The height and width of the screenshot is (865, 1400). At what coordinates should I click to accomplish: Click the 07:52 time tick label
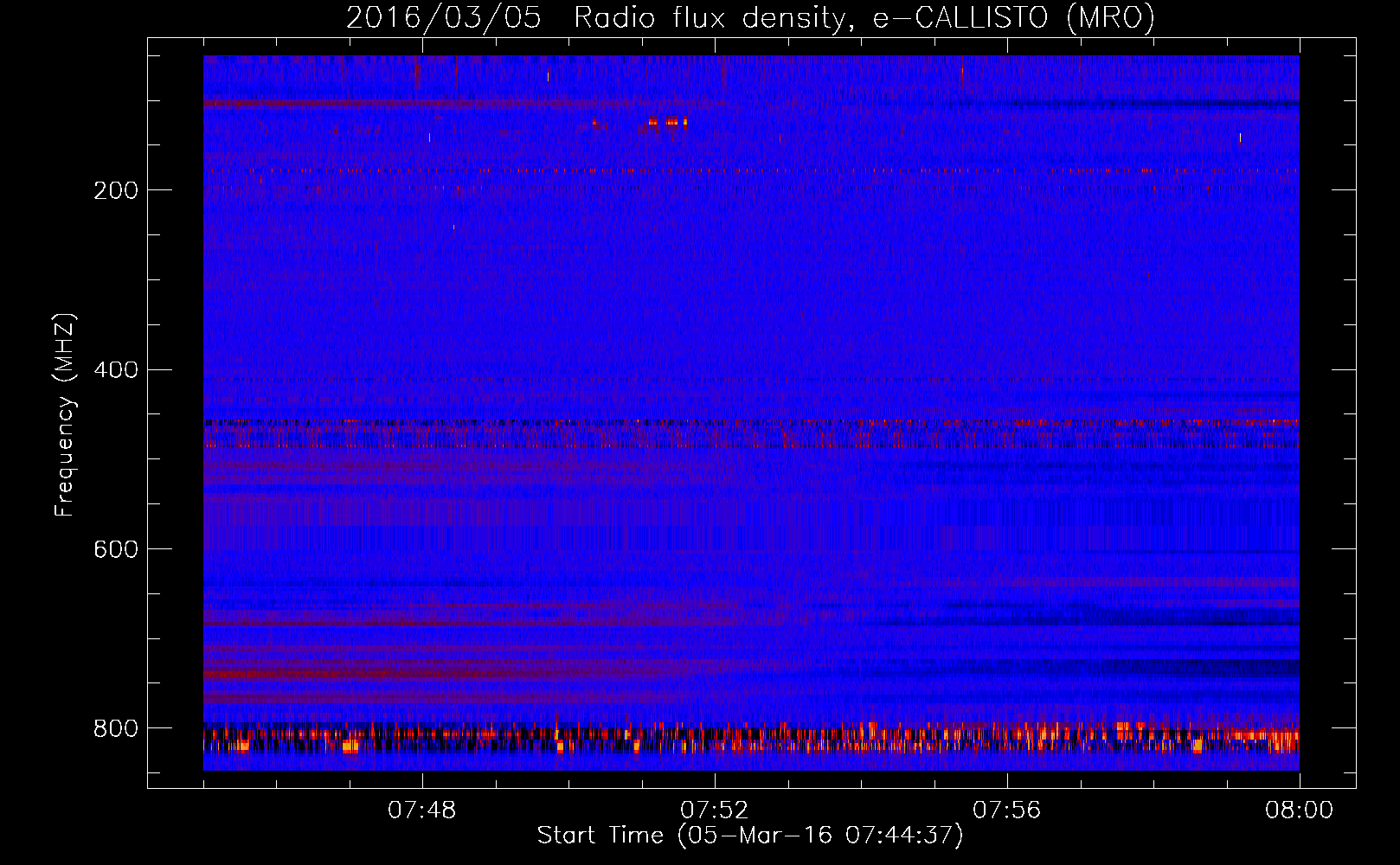pos(715,811)
